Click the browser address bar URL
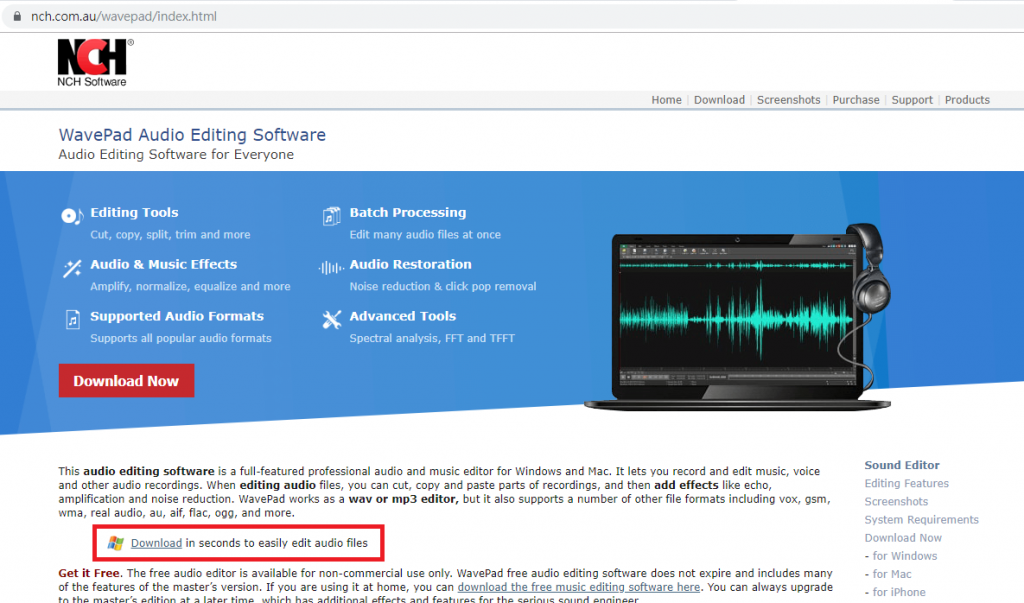 coord(124,16)
